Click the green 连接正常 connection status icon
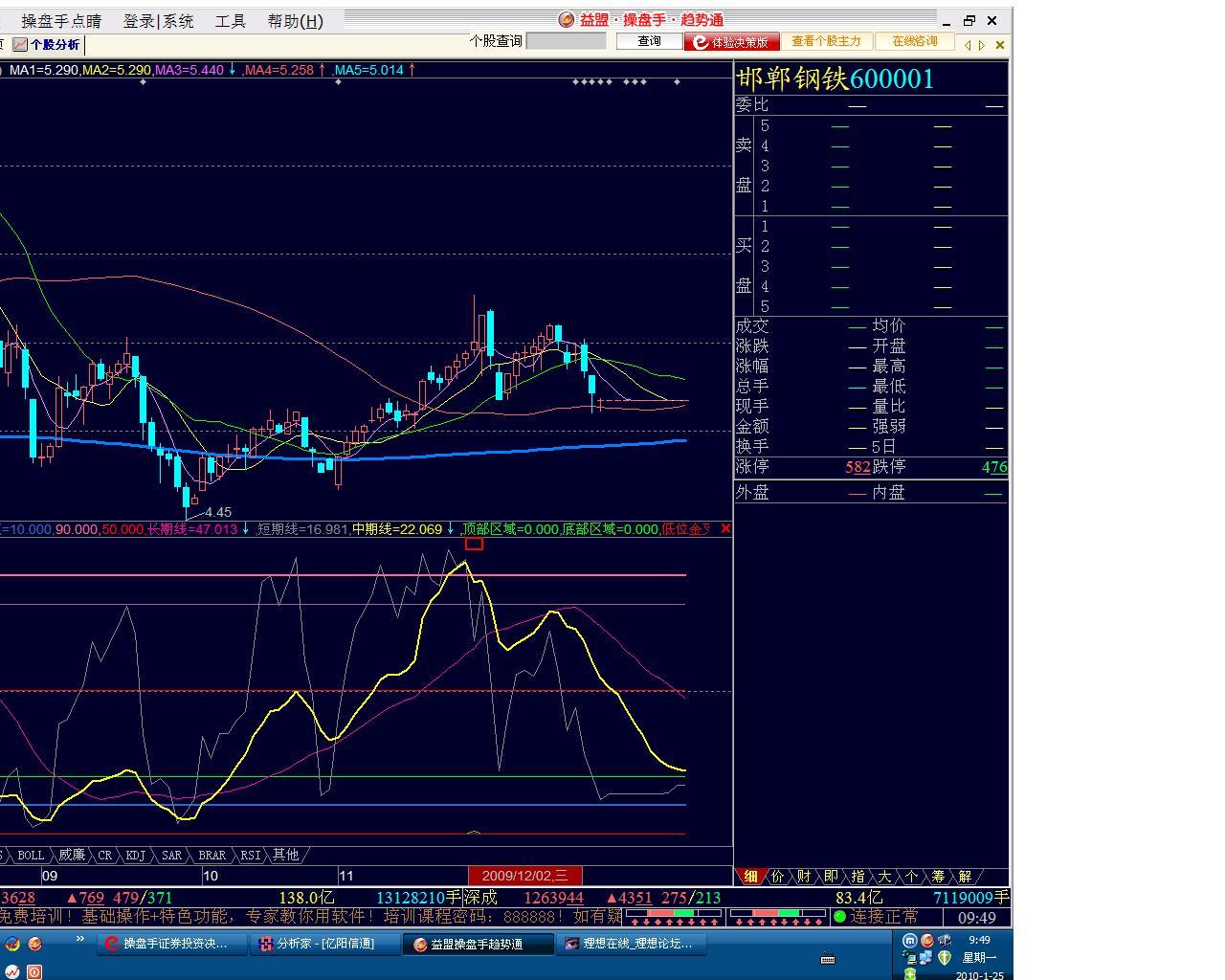This screenshot has width=1225, height=980. click(x=839, y=917)
